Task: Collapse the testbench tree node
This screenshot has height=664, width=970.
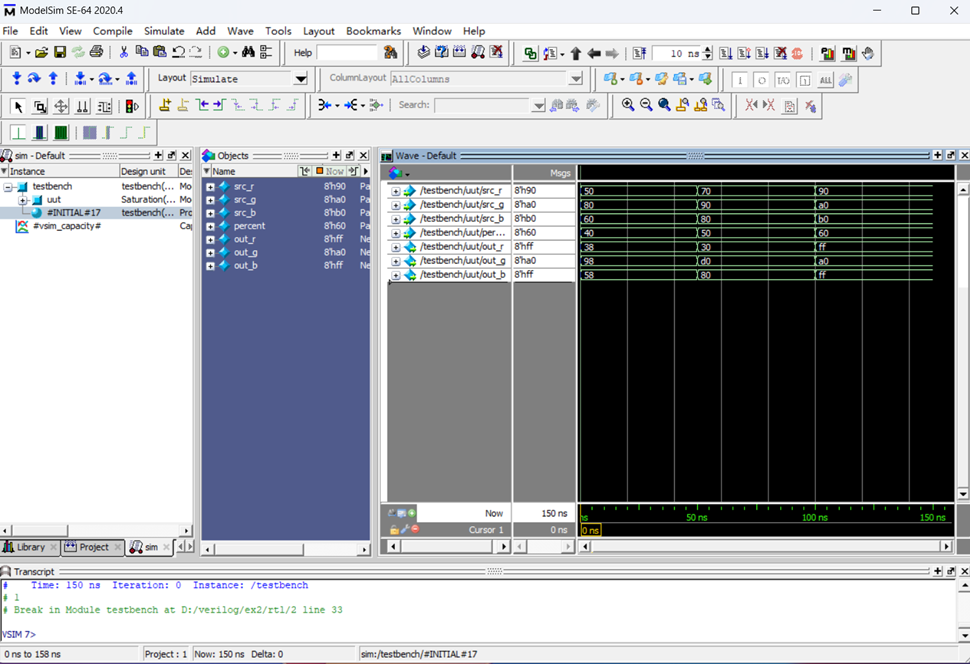Action: pyautogui.click(x=8, y=186)
